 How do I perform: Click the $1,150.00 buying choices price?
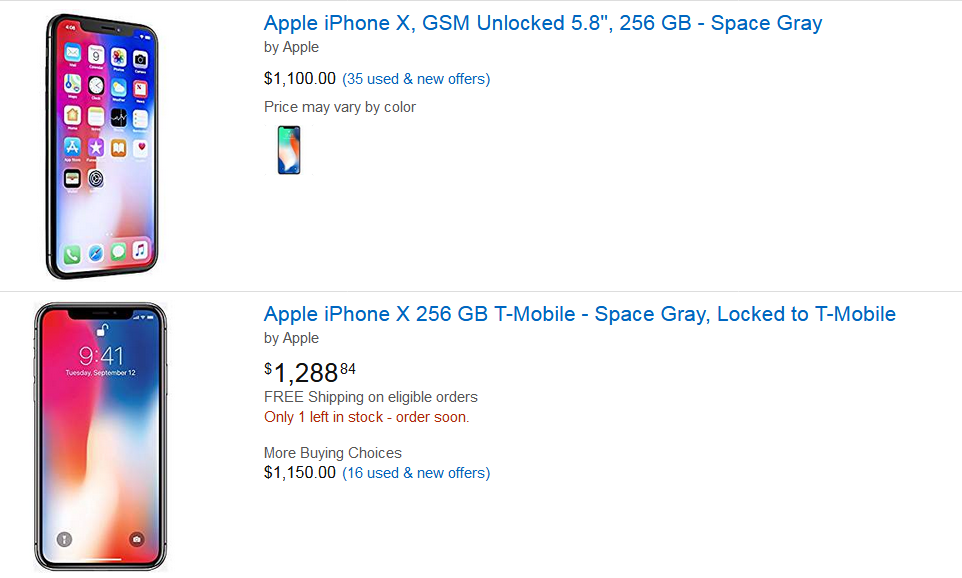pos(300,472)
